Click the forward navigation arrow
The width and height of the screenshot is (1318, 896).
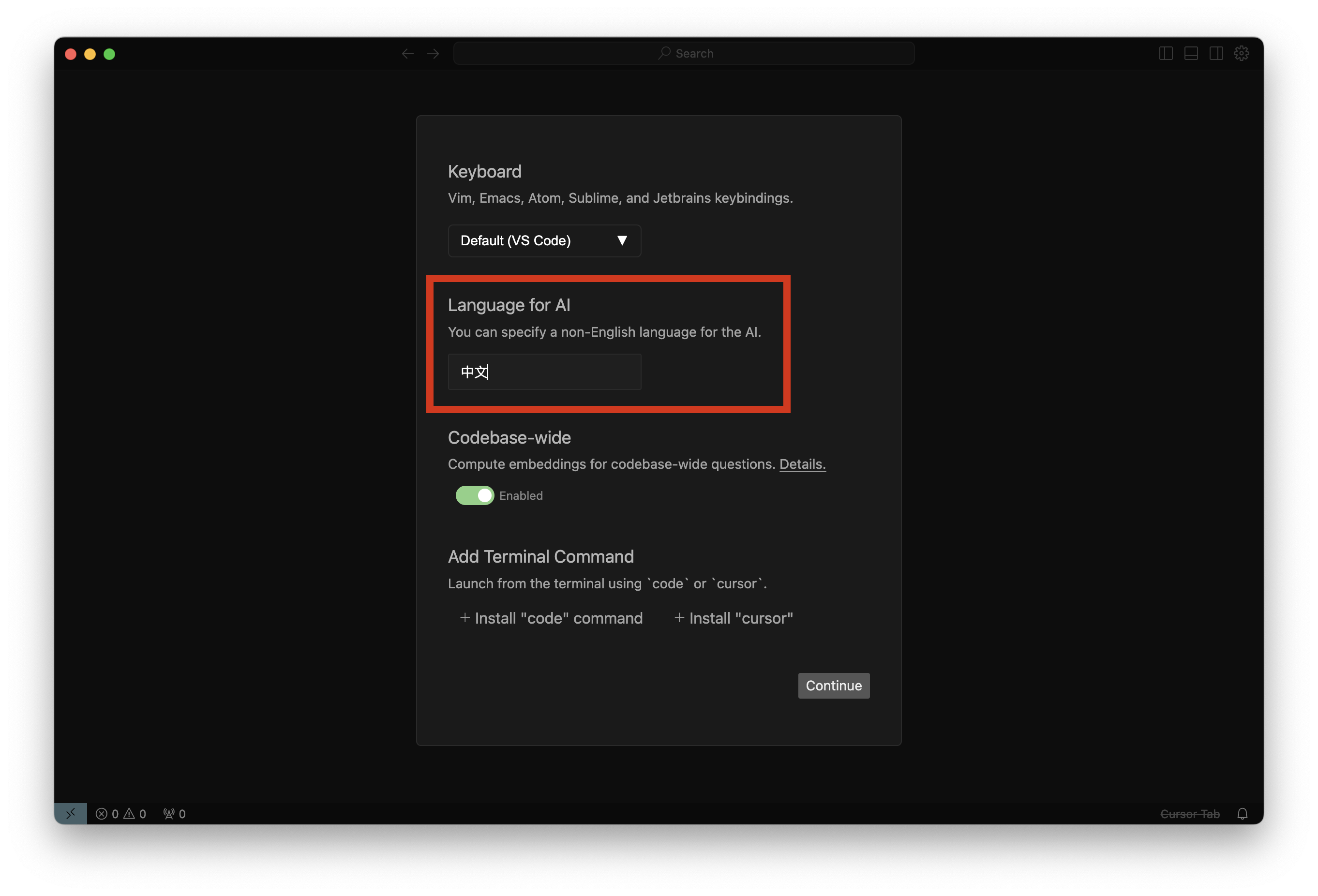[433, 53]
